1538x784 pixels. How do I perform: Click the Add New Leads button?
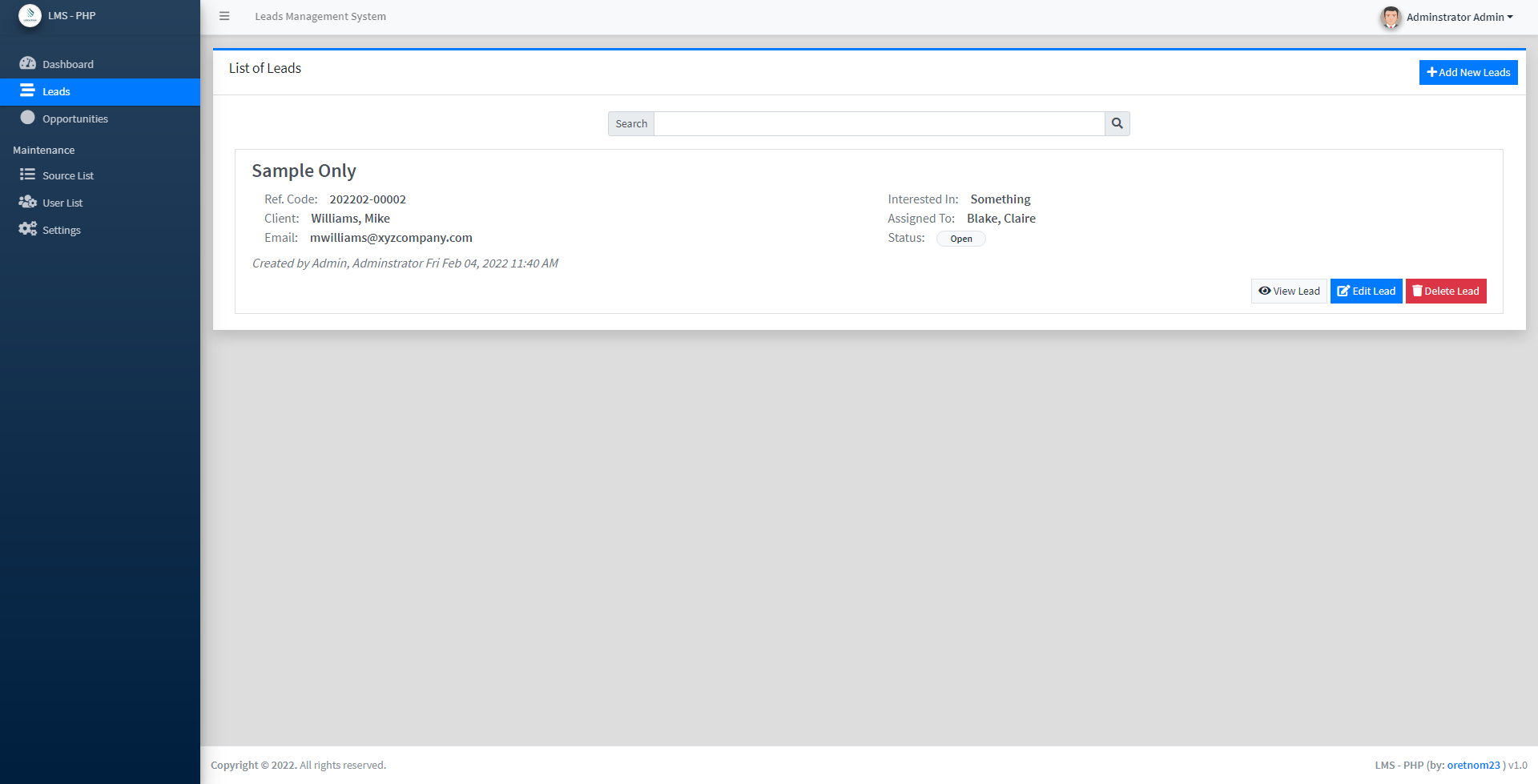pyautogui.click(x=1468, y=72)
